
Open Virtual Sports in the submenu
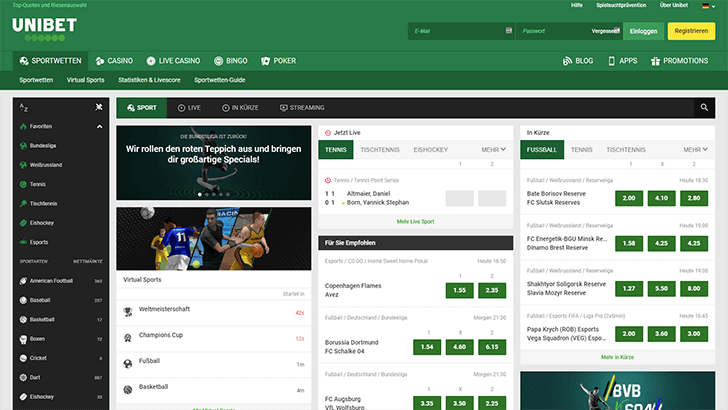(x=85, y=80)
